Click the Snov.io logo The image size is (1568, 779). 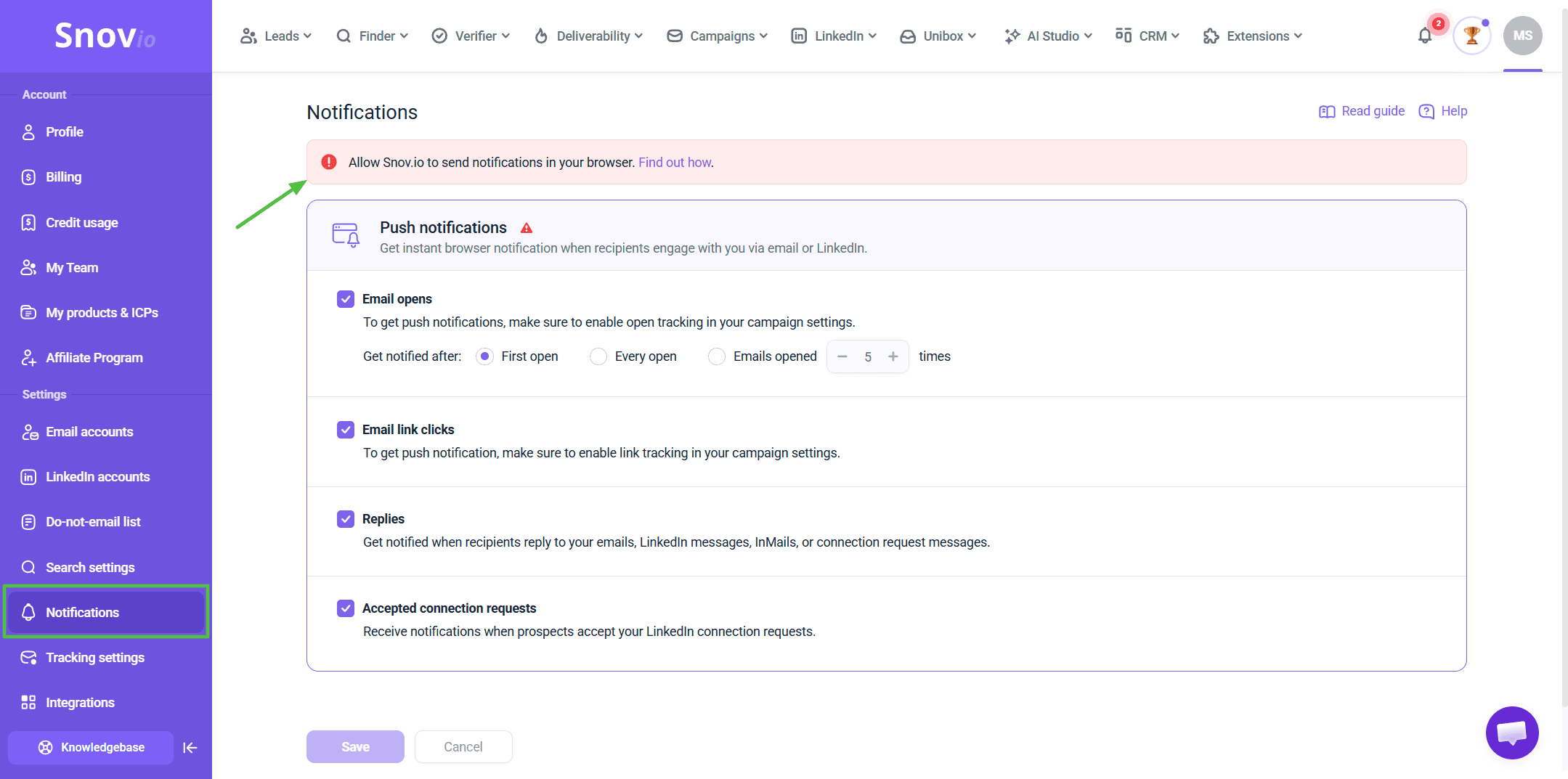[105, 36]
